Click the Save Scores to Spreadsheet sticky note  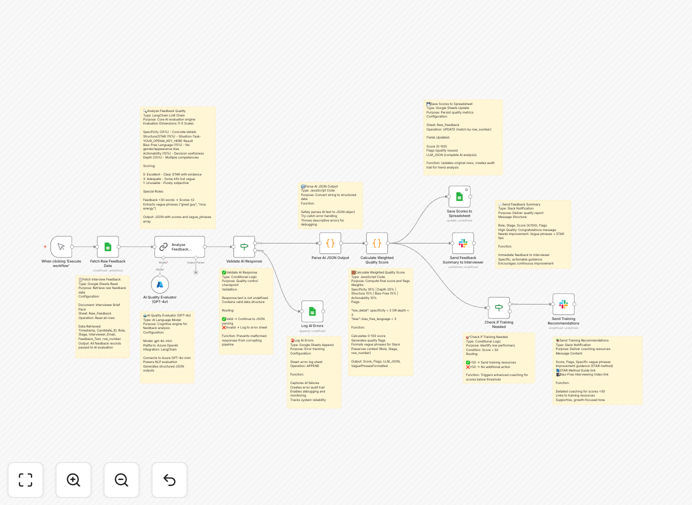[x=463, y=137]
